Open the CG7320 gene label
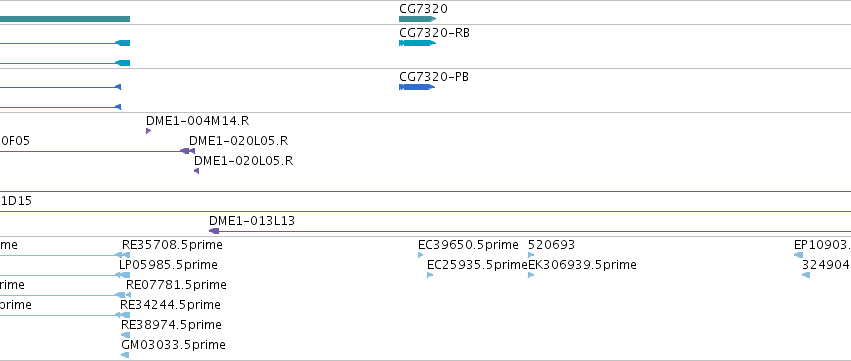851x361 pixels. pyautogui.click(x=423, y=9)
